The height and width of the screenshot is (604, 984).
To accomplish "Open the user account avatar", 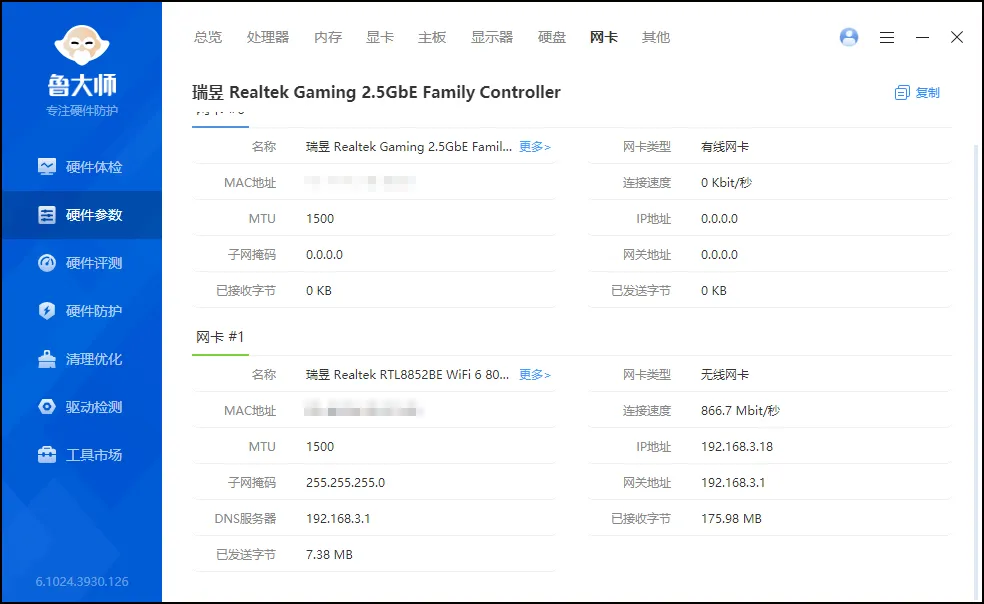I will click(x=848, y=37).
